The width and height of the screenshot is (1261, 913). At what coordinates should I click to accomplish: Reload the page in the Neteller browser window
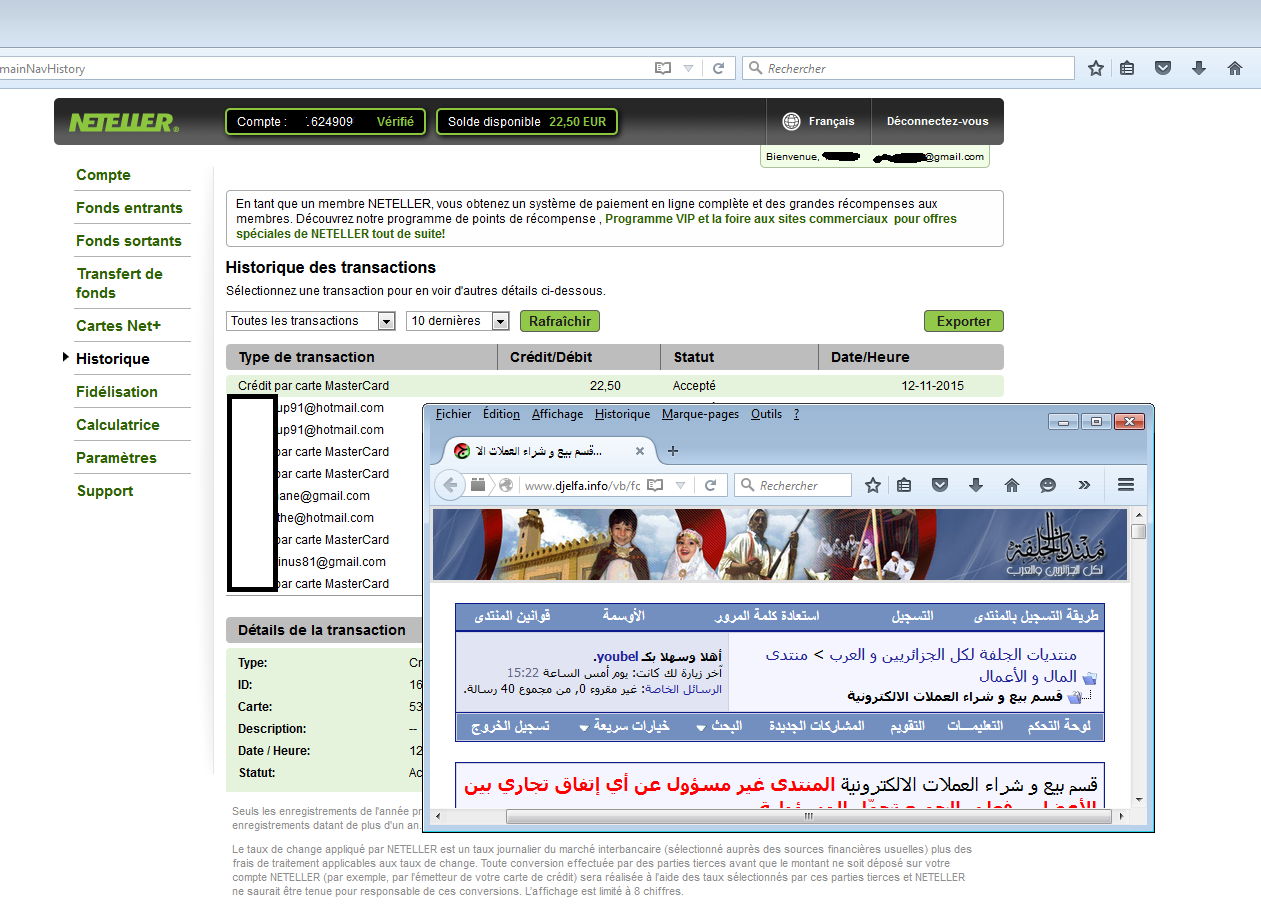coord(718,68)
